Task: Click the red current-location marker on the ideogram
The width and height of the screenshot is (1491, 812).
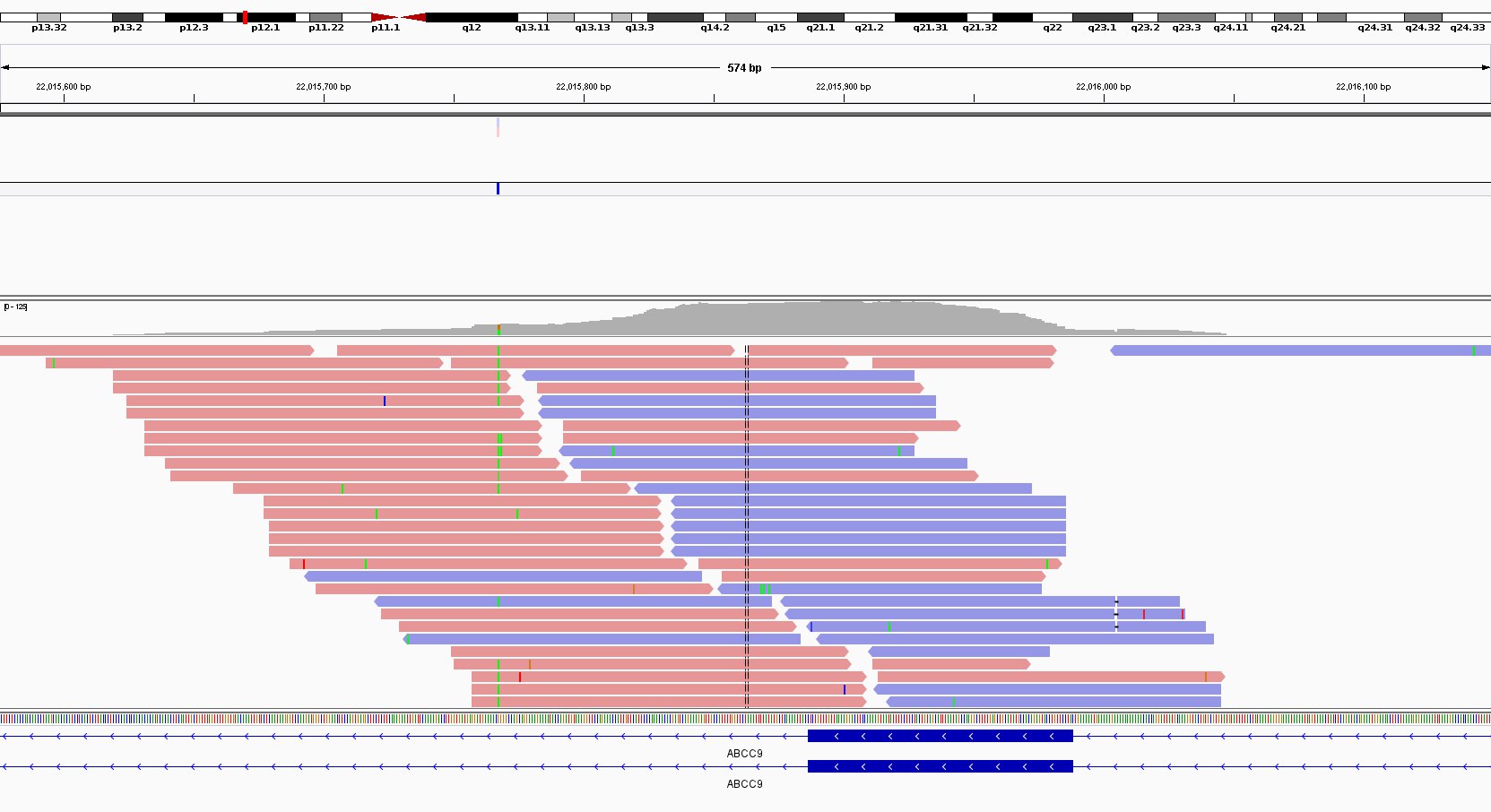Action: (x=245, y=17)
